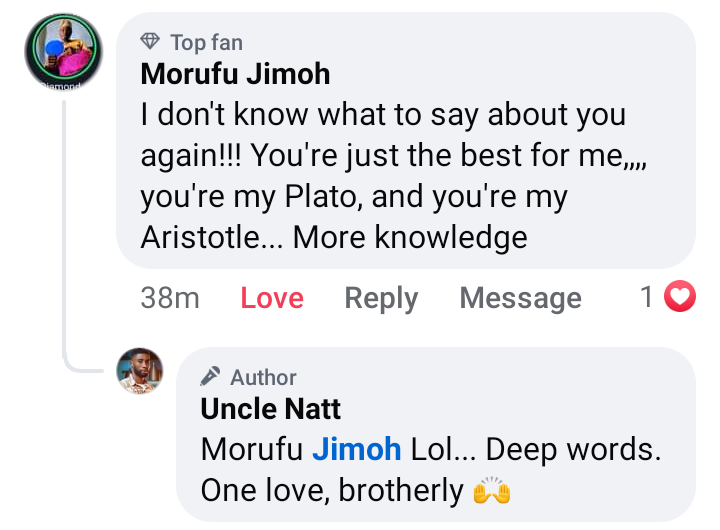The height and width of the screenshot is (530, 720).
Task: Click the red heart reaction icon
Action: 681,297
